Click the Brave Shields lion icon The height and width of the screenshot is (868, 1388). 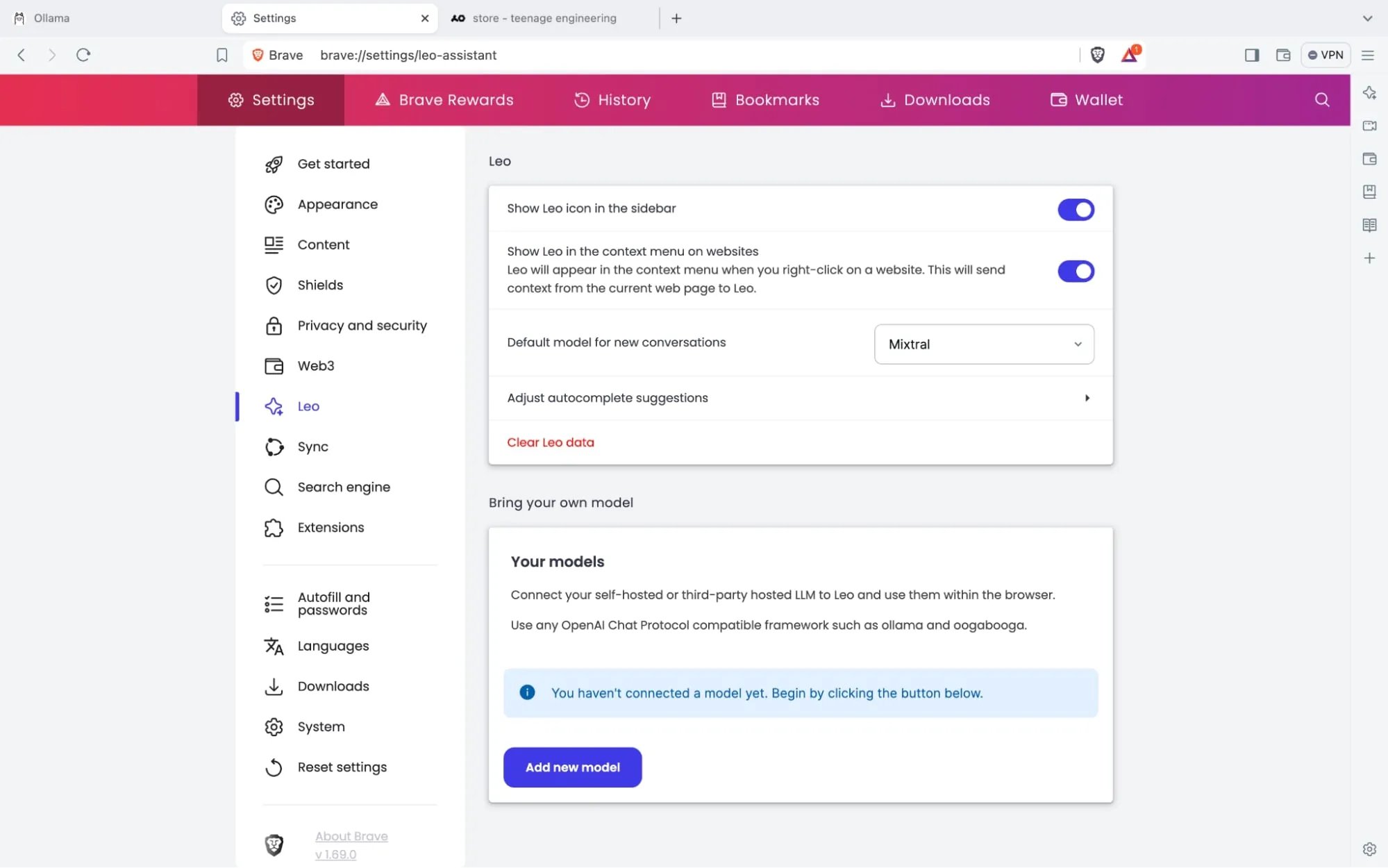[x=1097, y=55]
